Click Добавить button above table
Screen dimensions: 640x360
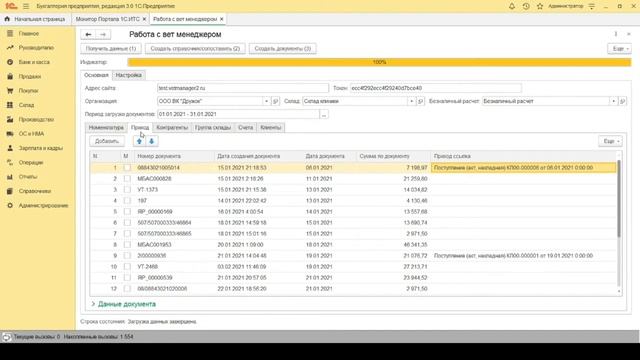coord(107,141)
